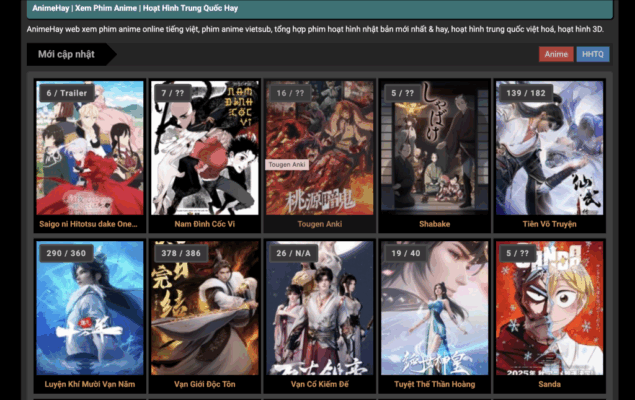Open the Nam Đình Cốc Vi poster

coord(204,150)
